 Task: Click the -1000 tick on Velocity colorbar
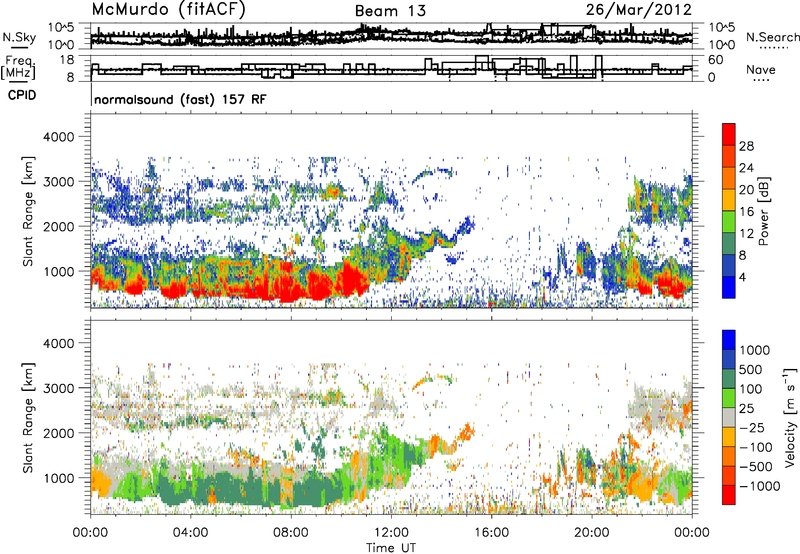[760, 486]
